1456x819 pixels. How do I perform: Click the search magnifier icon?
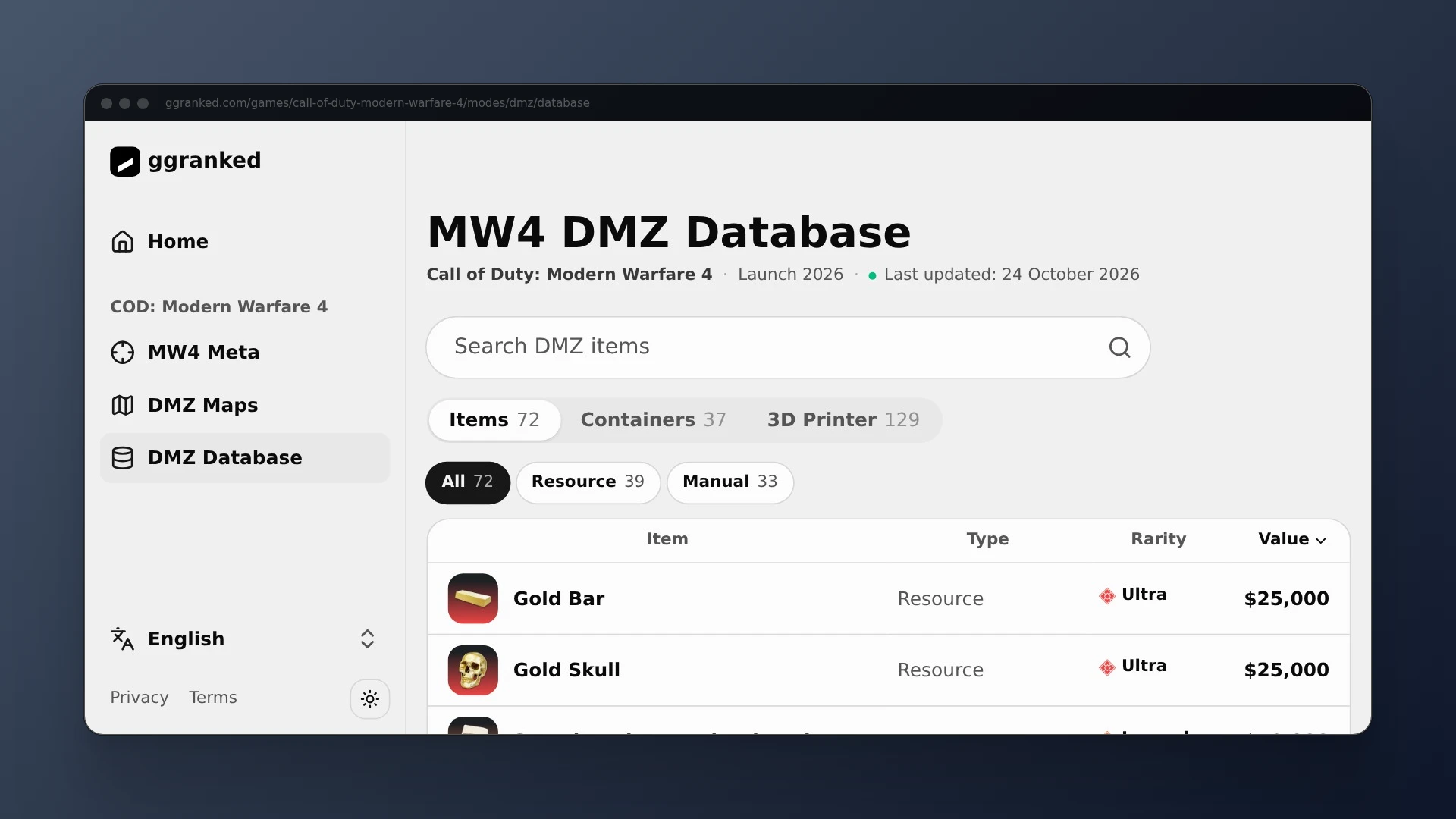coord(1119,347)
